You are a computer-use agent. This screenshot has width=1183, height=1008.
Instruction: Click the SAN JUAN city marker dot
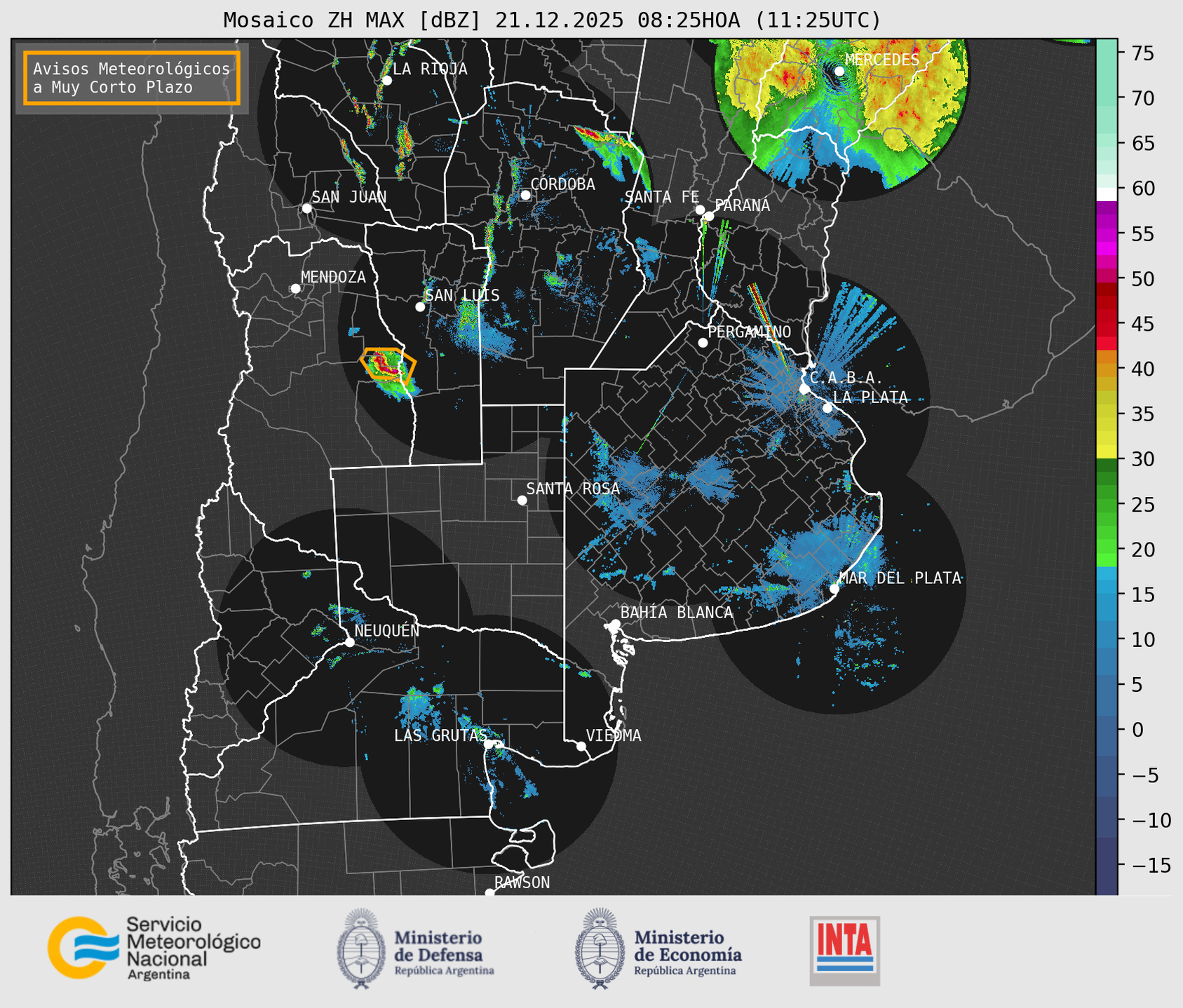(306, 208)
